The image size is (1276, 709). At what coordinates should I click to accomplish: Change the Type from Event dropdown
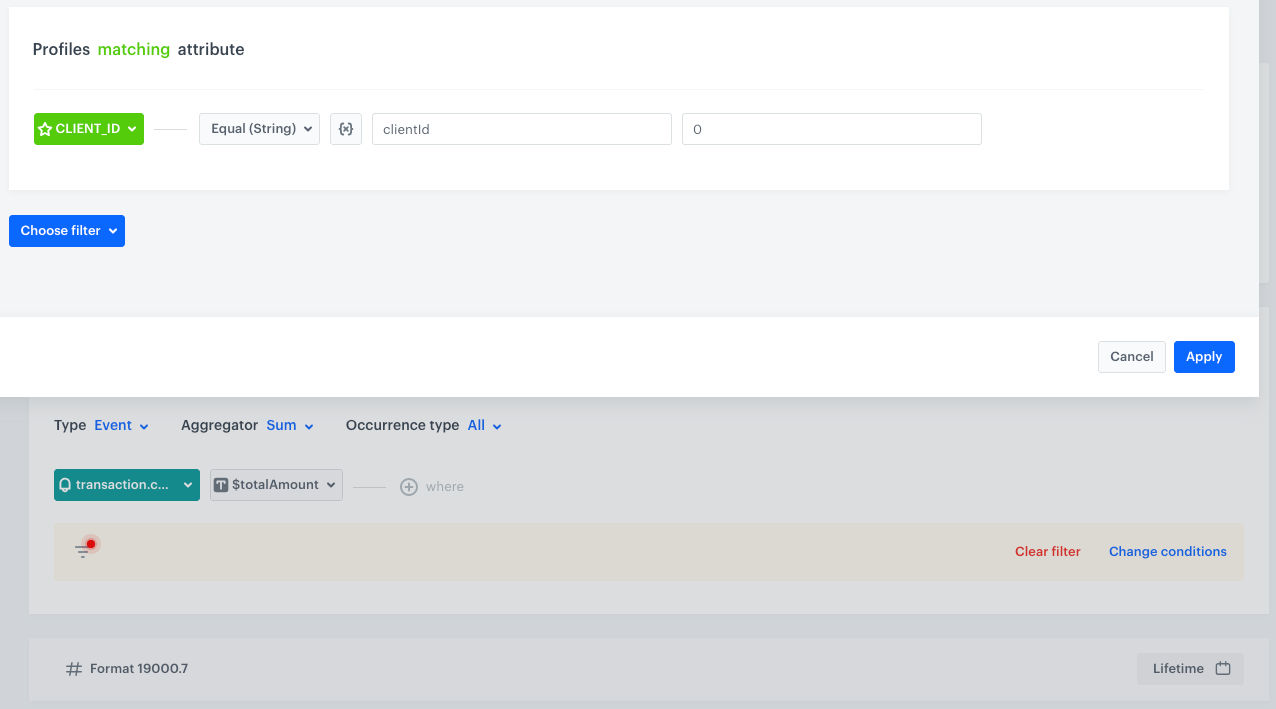pos(120,425)
